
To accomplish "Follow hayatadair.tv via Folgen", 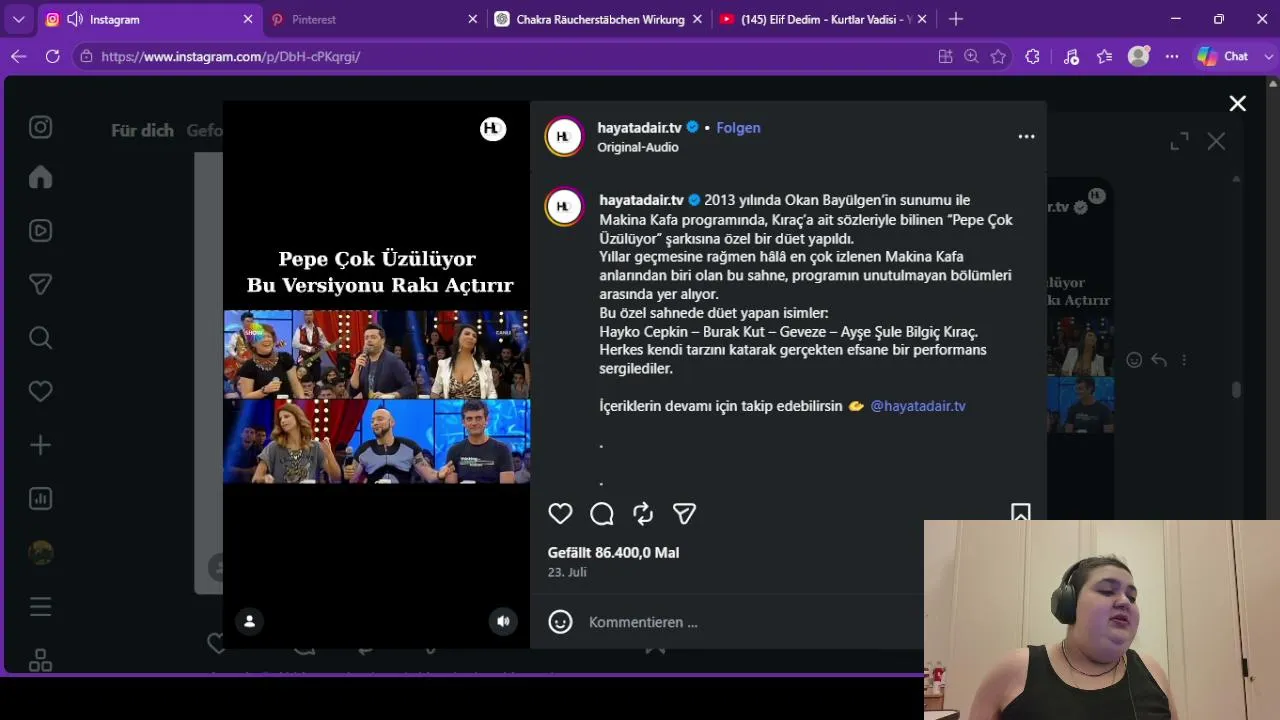I will pos(738,128).
